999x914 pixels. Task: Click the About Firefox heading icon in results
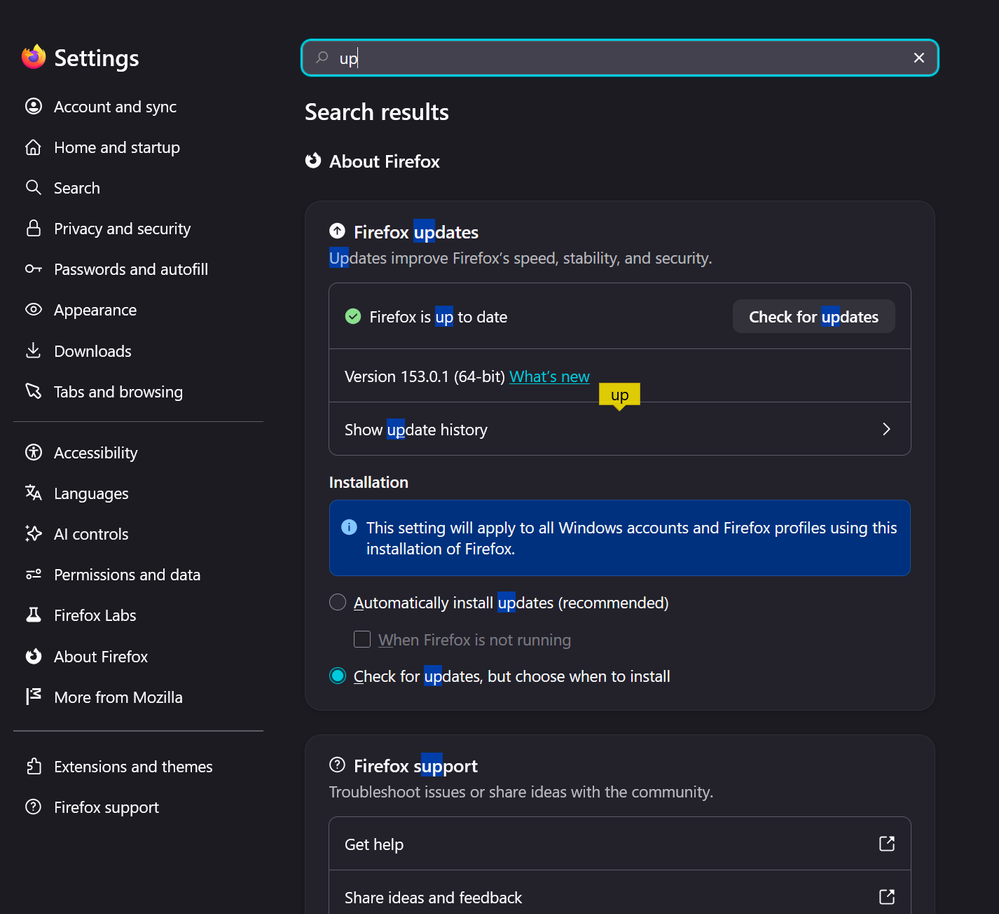point(313,161)
